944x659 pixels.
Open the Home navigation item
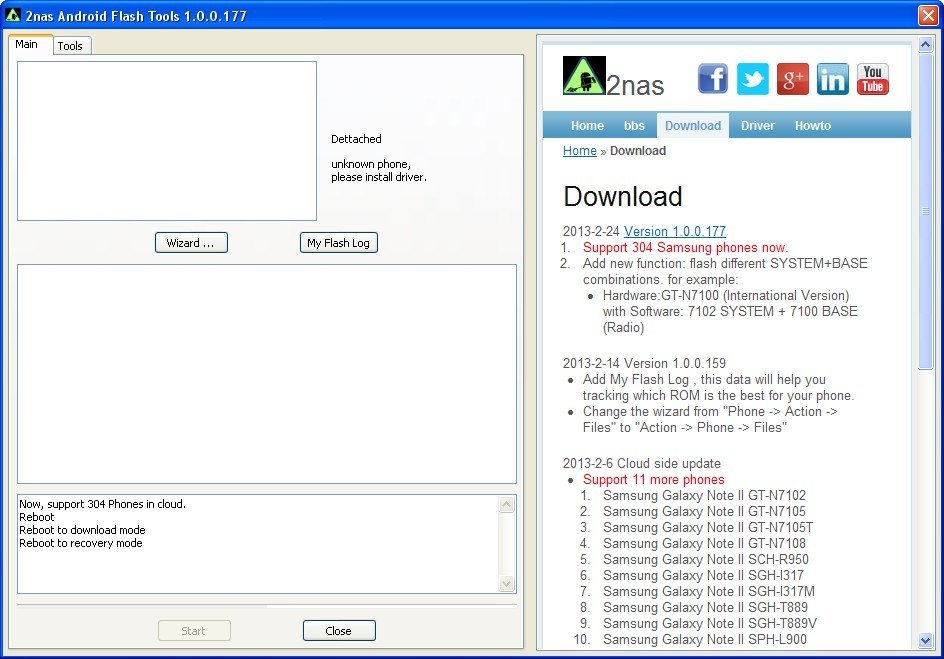coord(587,126)
